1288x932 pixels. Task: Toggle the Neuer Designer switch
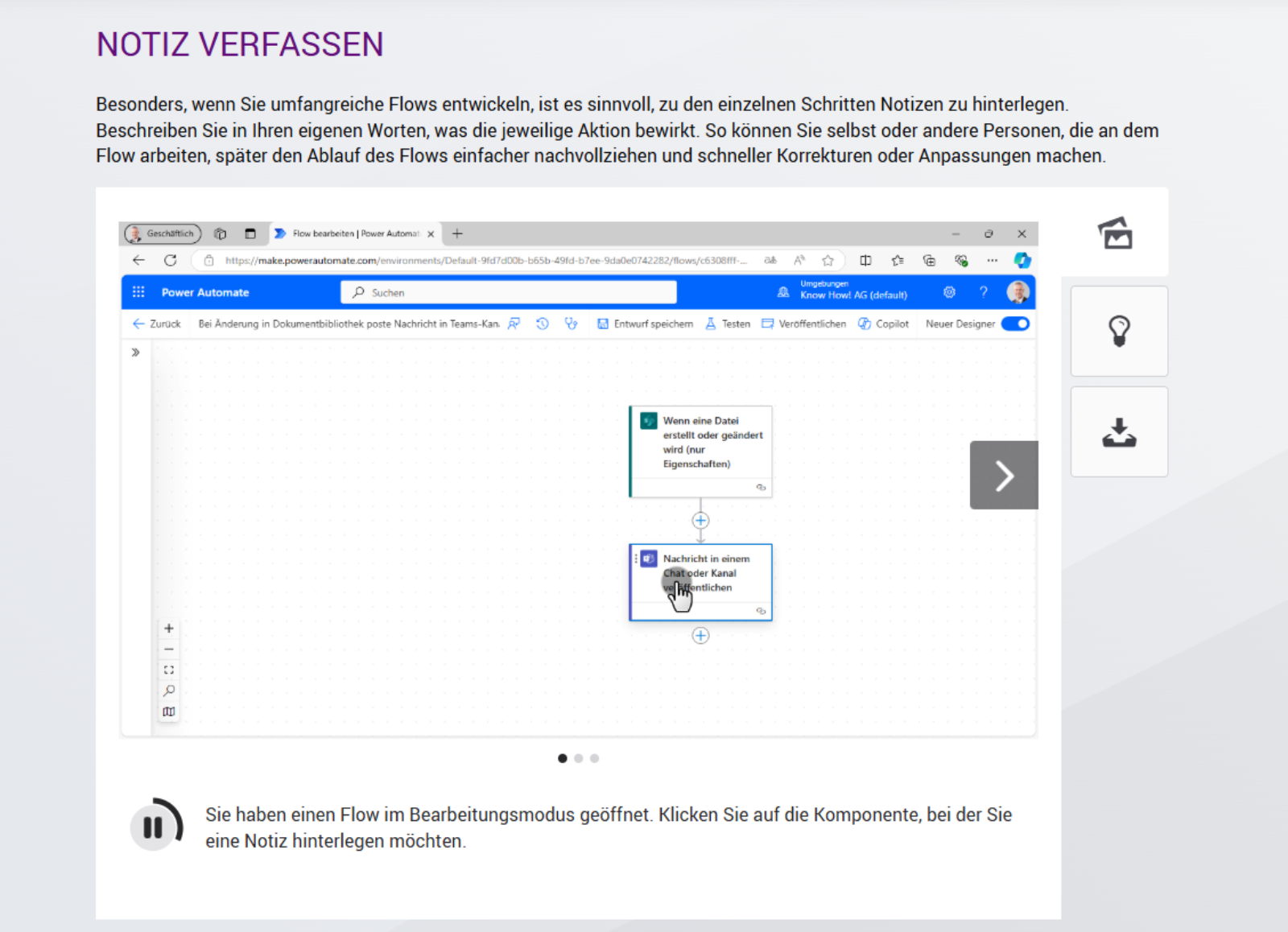point(1015,324)
